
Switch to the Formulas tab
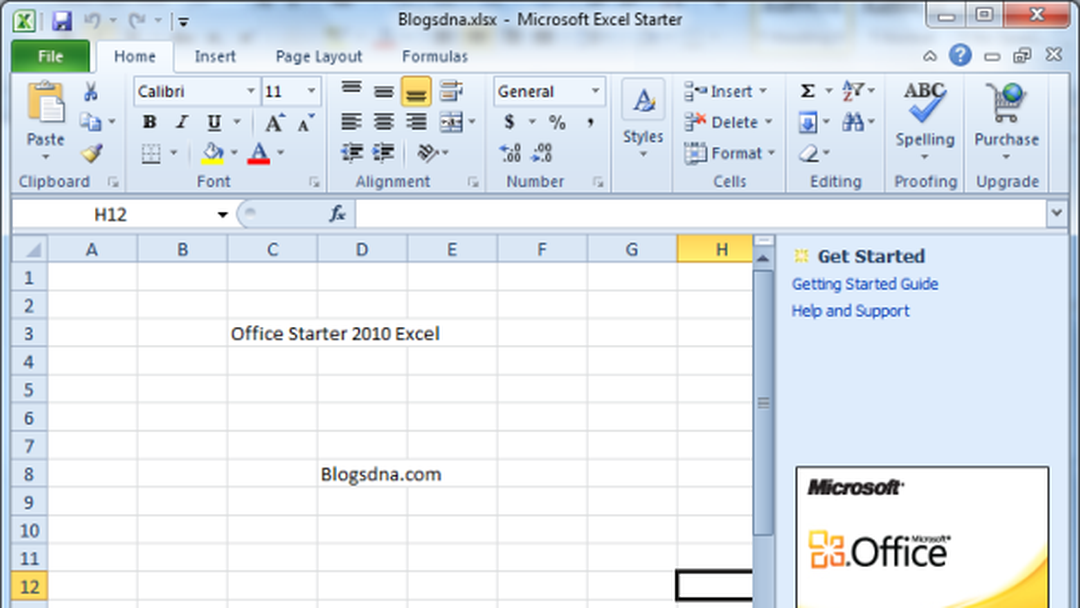pyautogui.click(x=435, y=56)
